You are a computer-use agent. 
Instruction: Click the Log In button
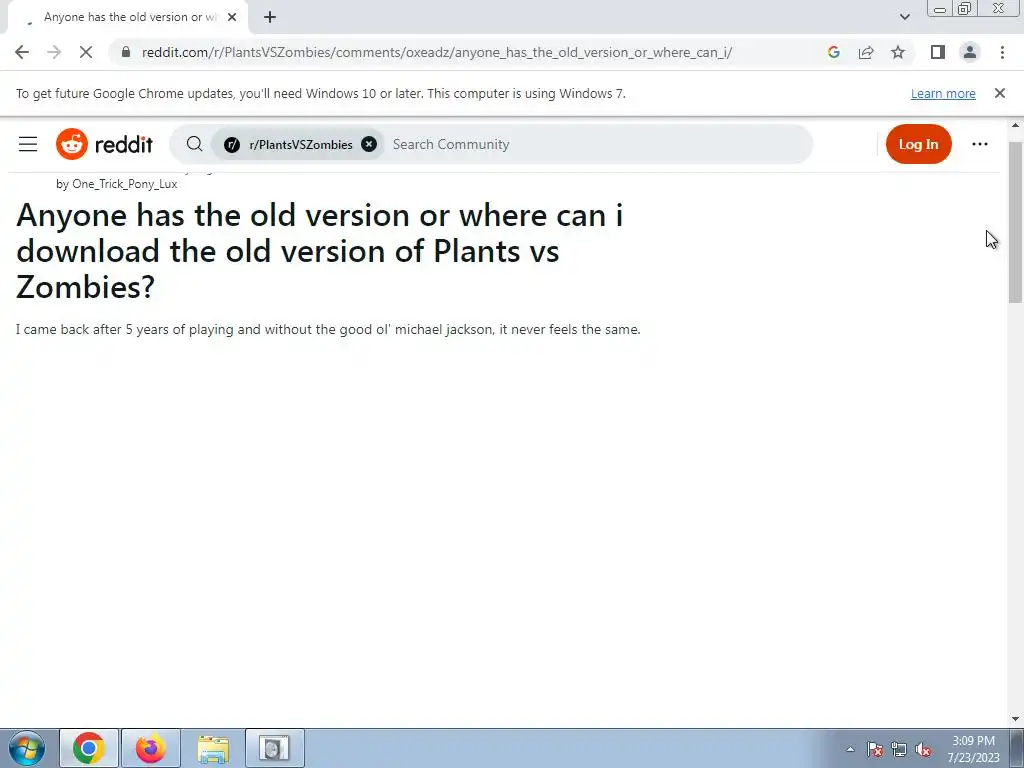918,144
